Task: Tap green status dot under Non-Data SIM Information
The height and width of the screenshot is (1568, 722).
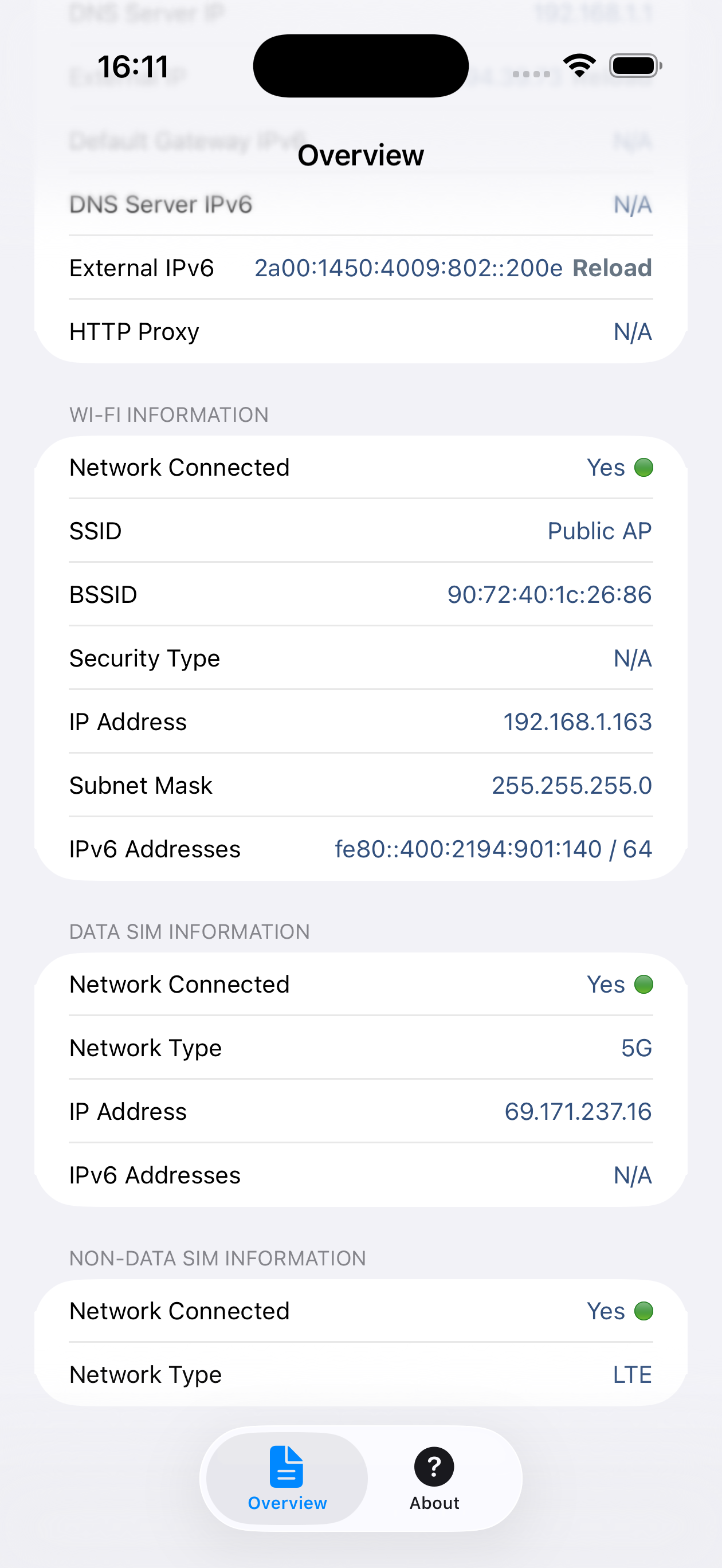Action: (643, 1311)
